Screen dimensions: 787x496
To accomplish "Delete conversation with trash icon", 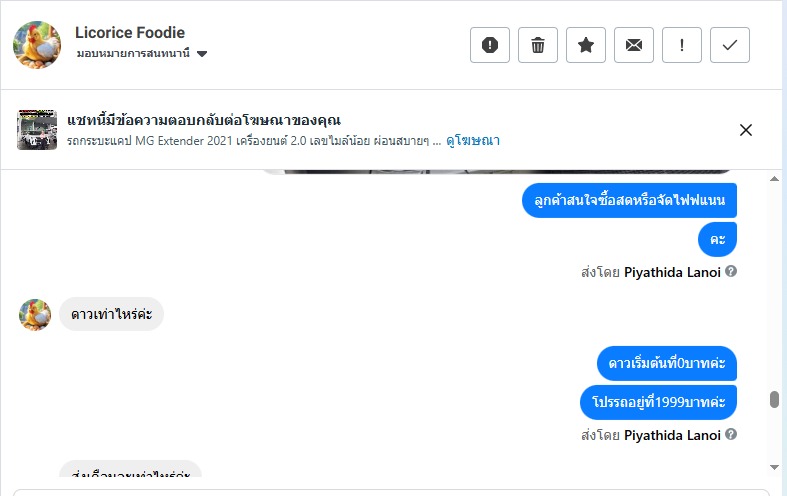I will pyautogui.click(x=538, y=45).
